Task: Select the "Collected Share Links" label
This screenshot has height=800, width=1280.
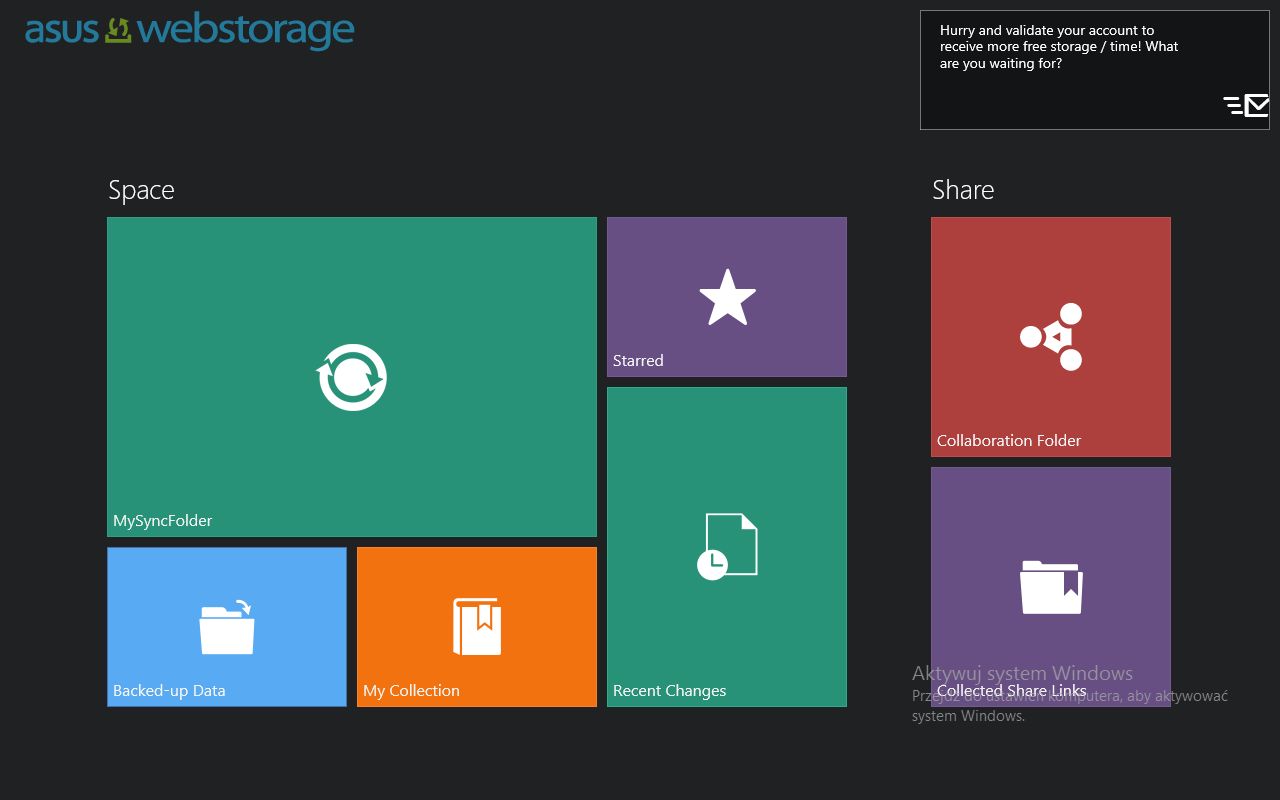Action: (1012, 691)
